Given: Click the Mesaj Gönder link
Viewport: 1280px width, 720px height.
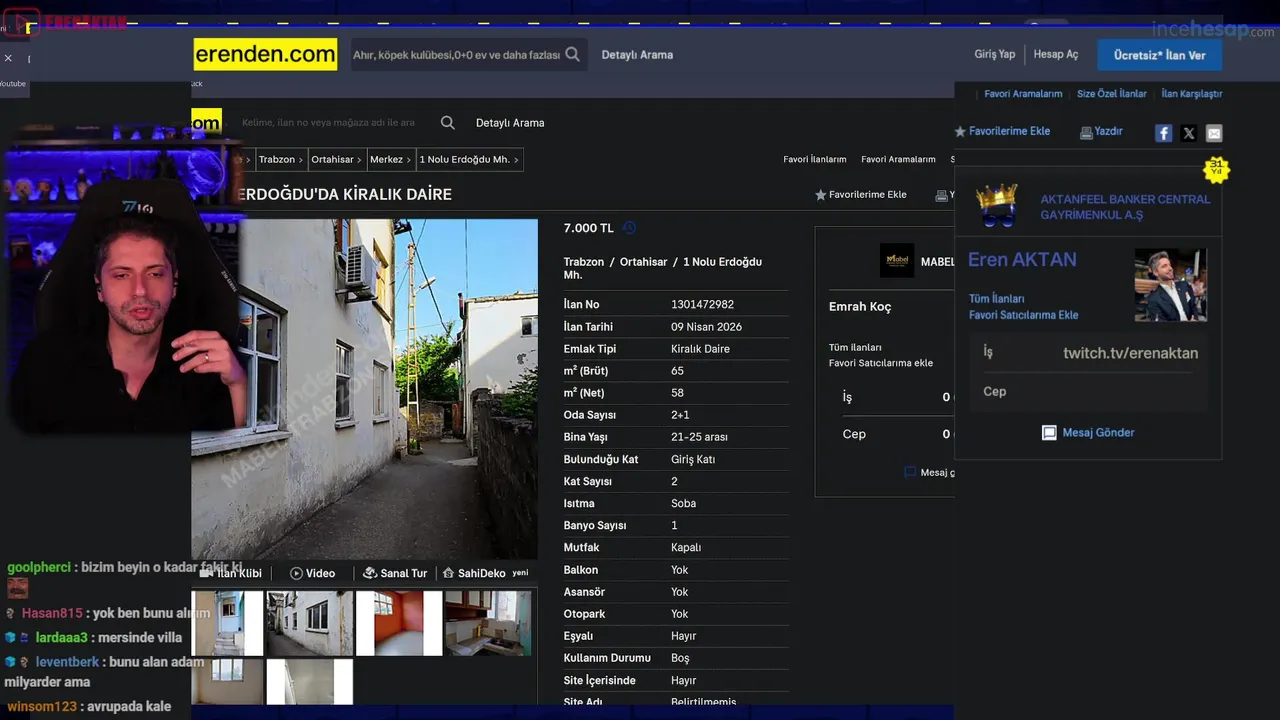Looking at the screenshot, I should [1098, 433].
